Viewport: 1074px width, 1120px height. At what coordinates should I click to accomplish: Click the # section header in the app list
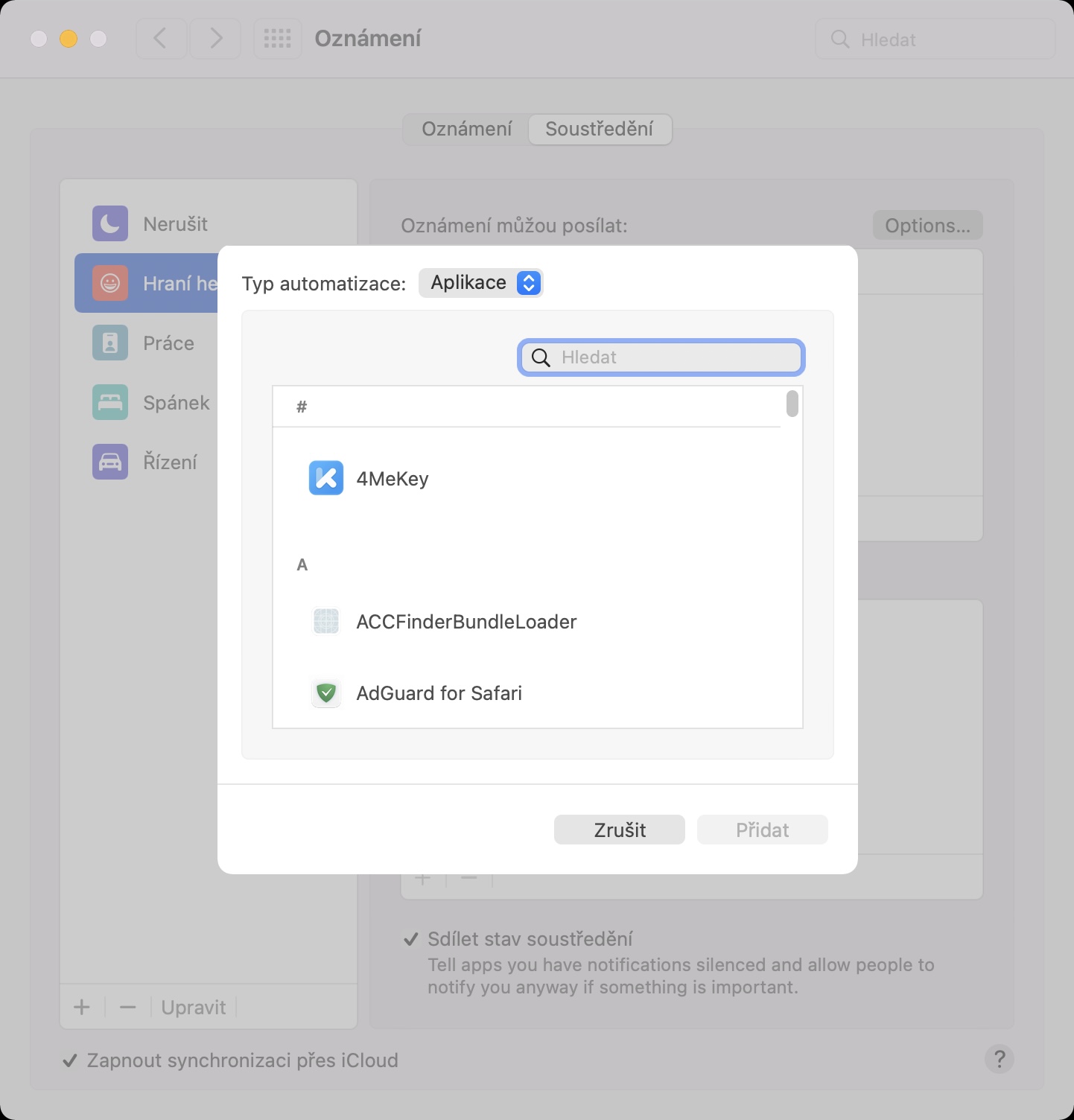[302, 407]
